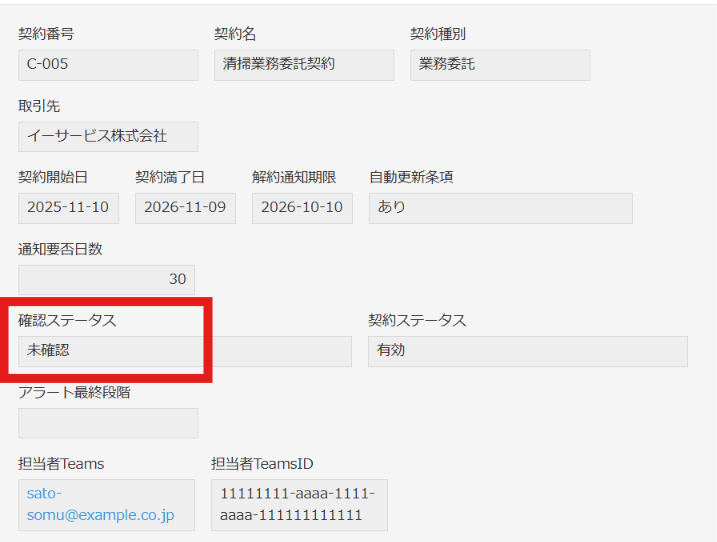This screenshot has width=717, height=542.
Task: Click the 契約ステータス label
Action: pos(417,320)
